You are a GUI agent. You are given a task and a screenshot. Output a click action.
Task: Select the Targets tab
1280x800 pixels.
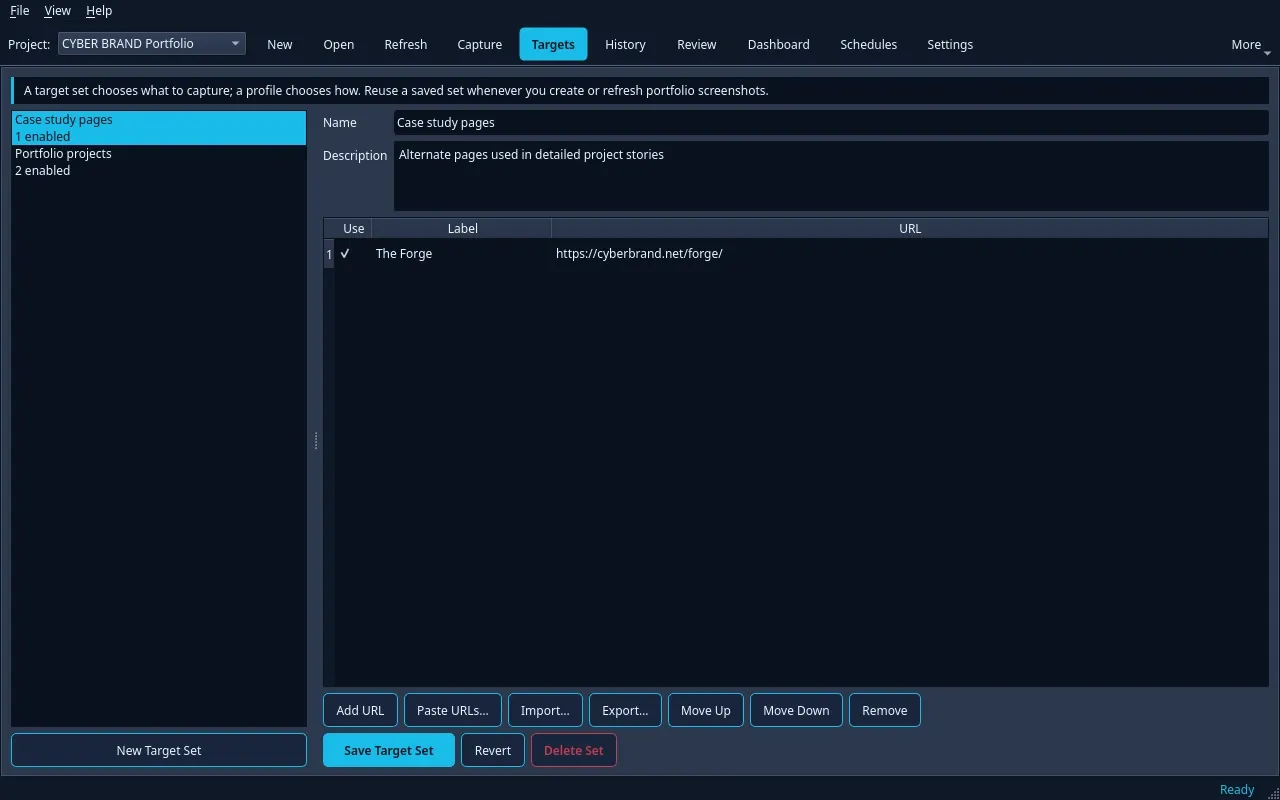tap(553, 44)
